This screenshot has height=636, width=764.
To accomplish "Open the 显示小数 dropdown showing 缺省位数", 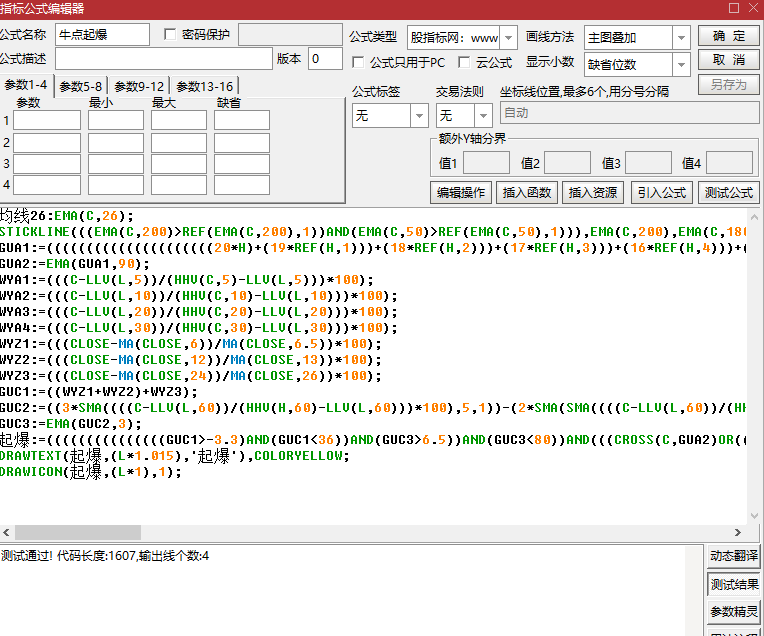I will coord(681,64).
